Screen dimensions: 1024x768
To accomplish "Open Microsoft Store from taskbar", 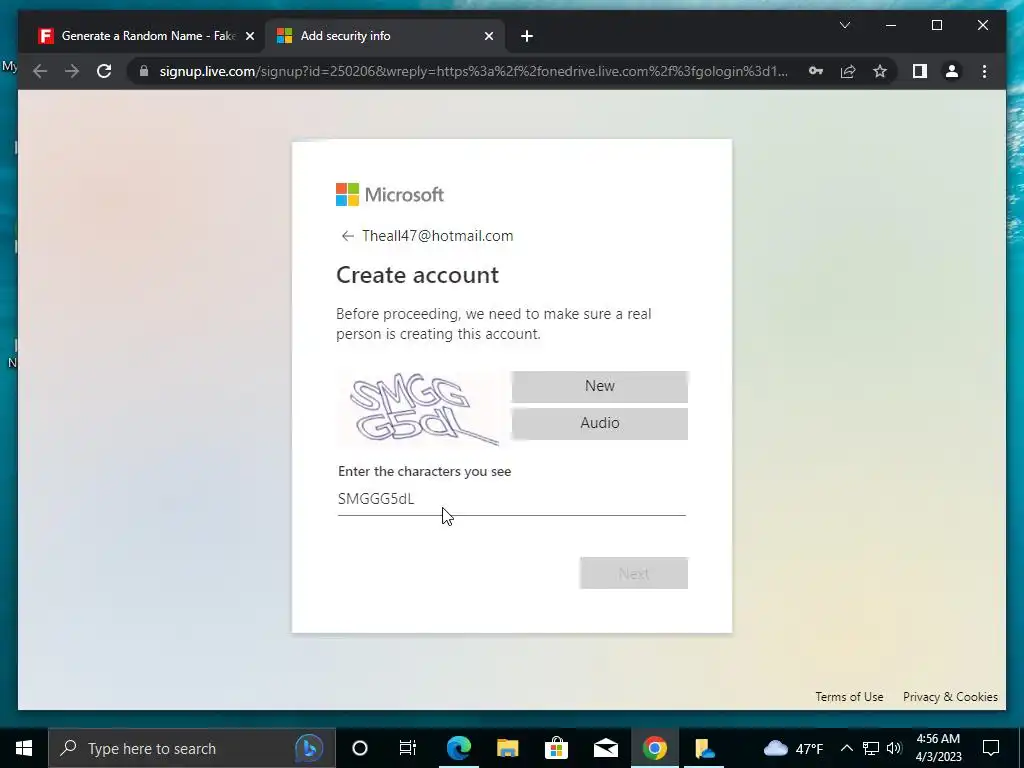I will click(x=556, y=748).
